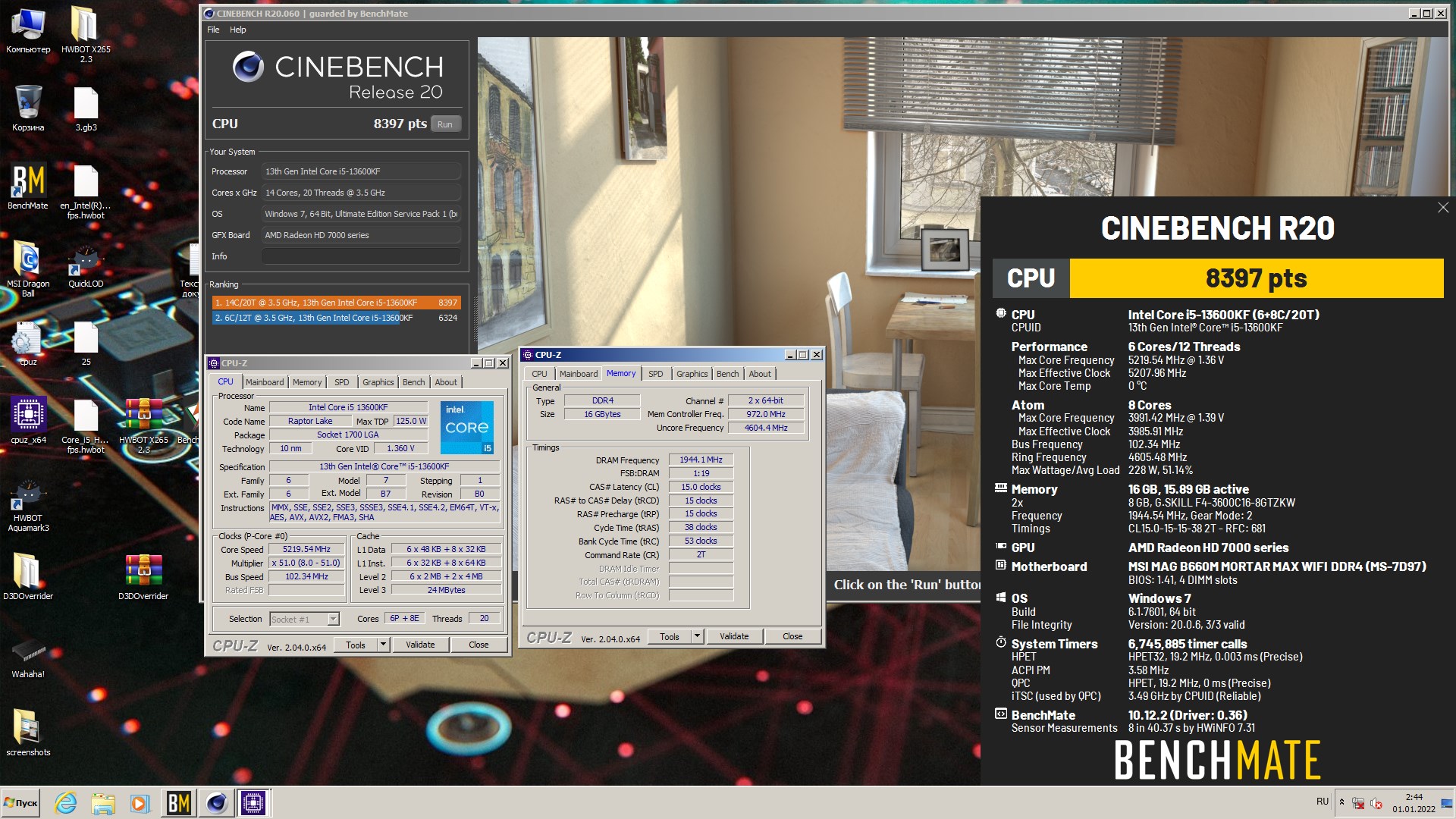This screenshot has height=819, width=1456.
Task: Open About tab in left CPU-Z window
Action: [x=446, y=382]
